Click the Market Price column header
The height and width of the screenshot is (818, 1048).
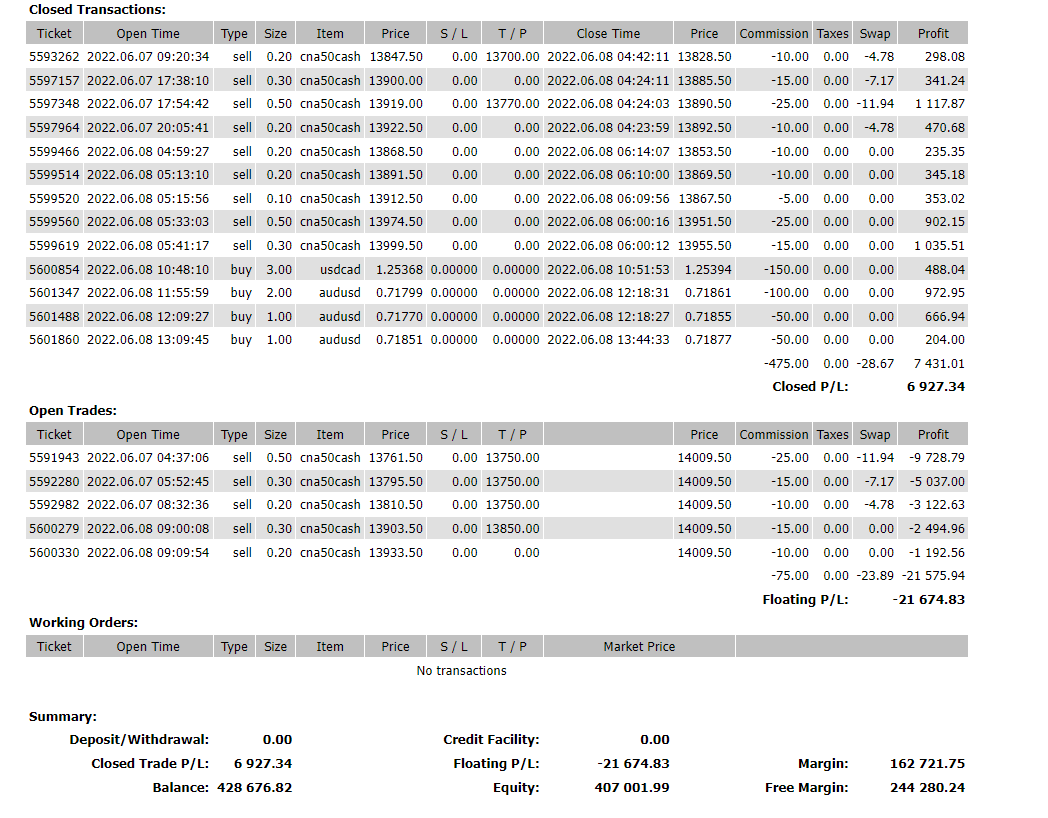639,646
